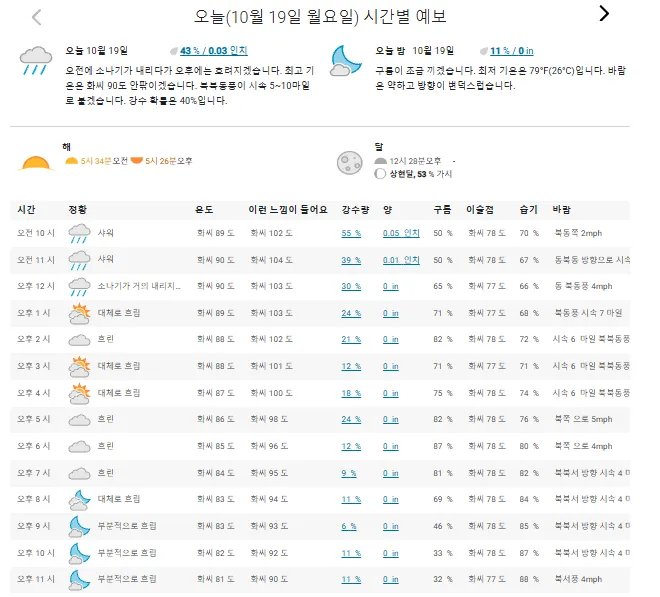This screenshot has width=660, height=597.
Task: Open the 55 % precipitation link at 오전 10시
Action: [x=351, y=233]
